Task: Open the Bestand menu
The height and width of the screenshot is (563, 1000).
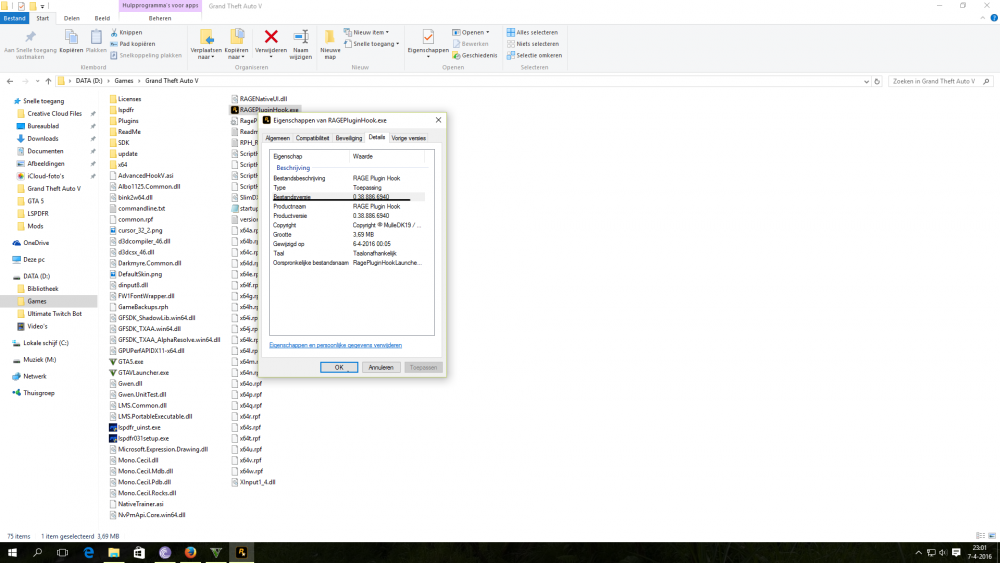Action: coord(14,18)
